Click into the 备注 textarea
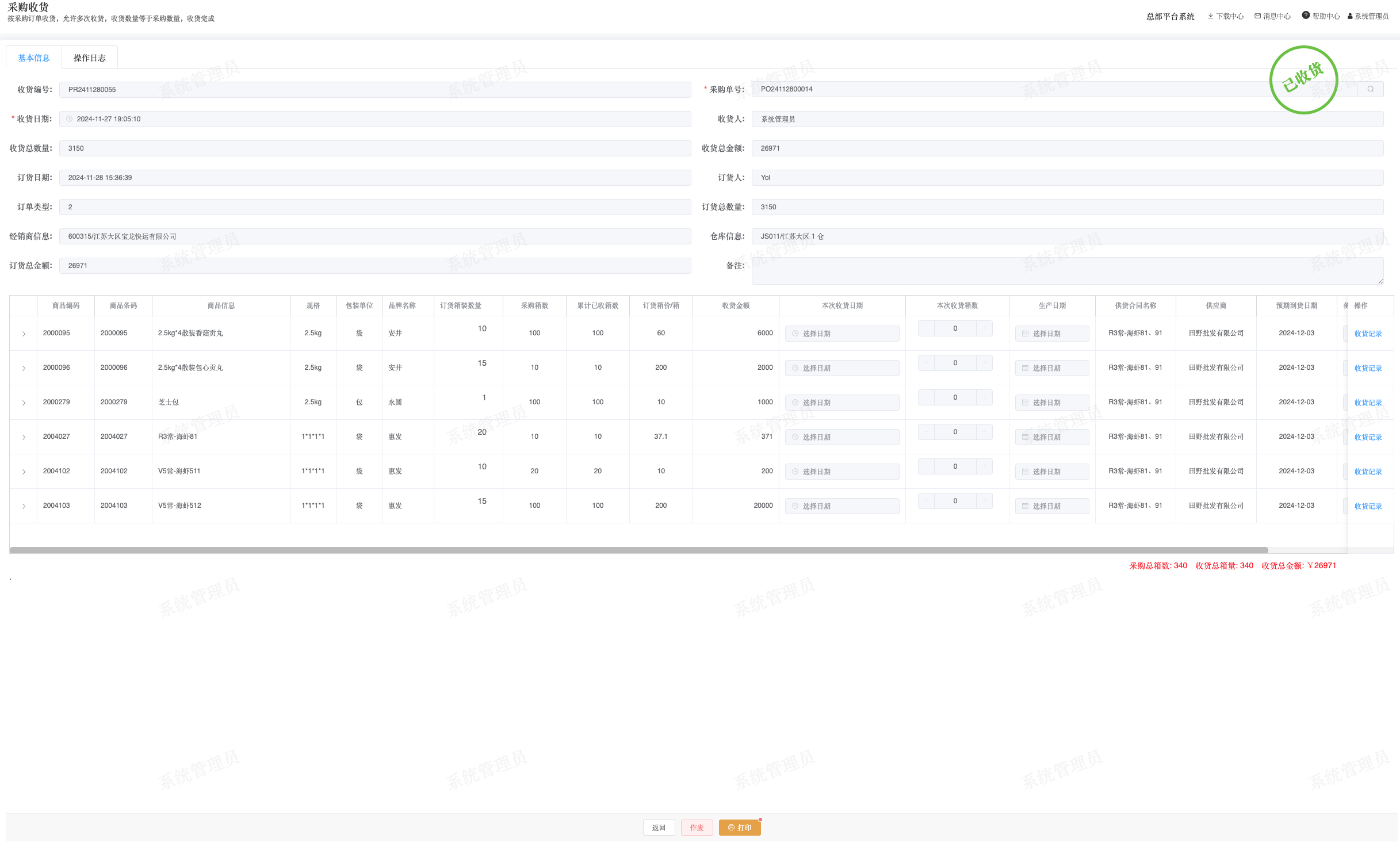Image resolution: width=1400 pixels, height=846 pixels. tap(1067, 271)
